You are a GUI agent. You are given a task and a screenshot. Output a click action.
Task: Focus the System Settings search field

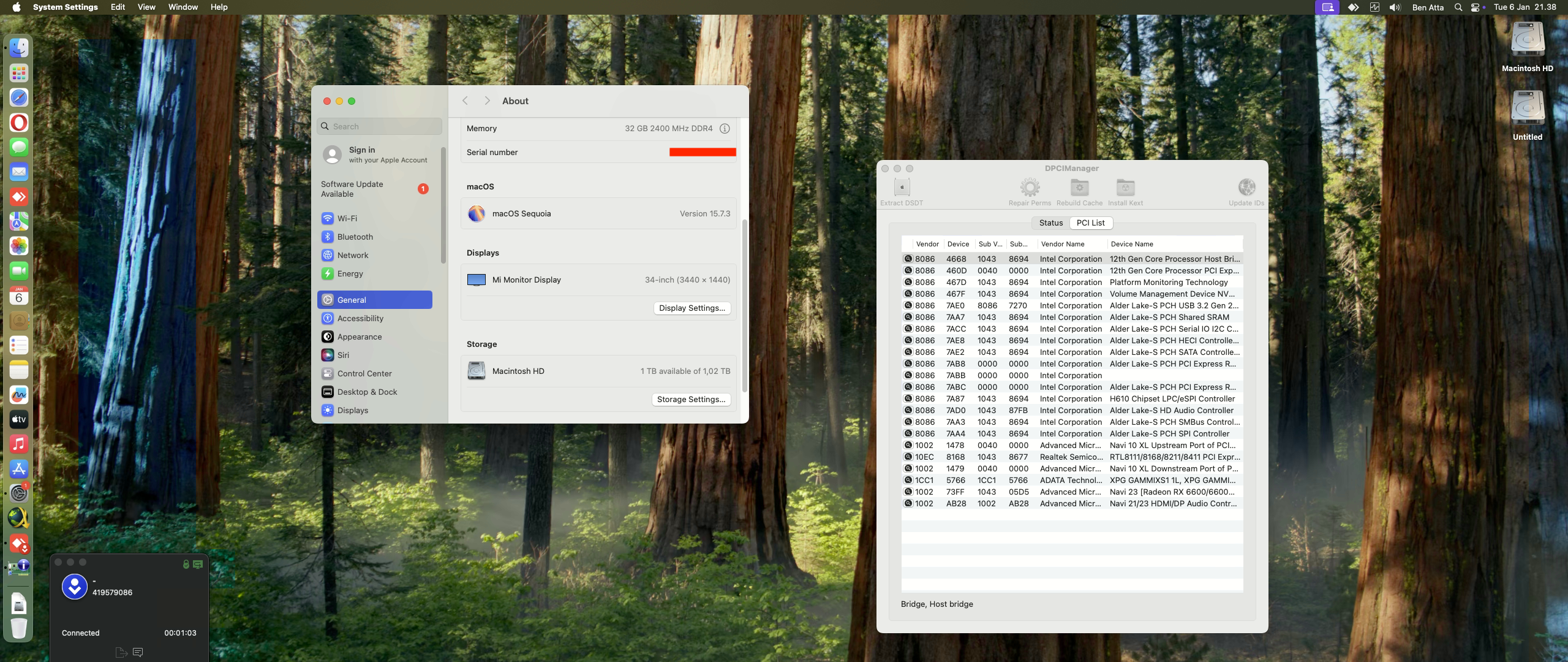[380, 126]
